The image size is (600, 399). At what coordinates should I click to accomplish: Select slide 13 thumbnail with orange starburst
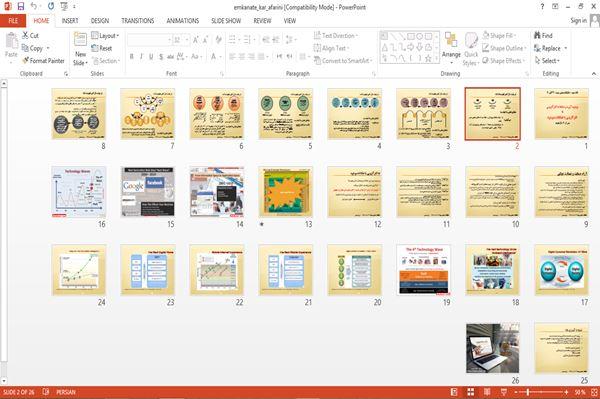[285, 192]
